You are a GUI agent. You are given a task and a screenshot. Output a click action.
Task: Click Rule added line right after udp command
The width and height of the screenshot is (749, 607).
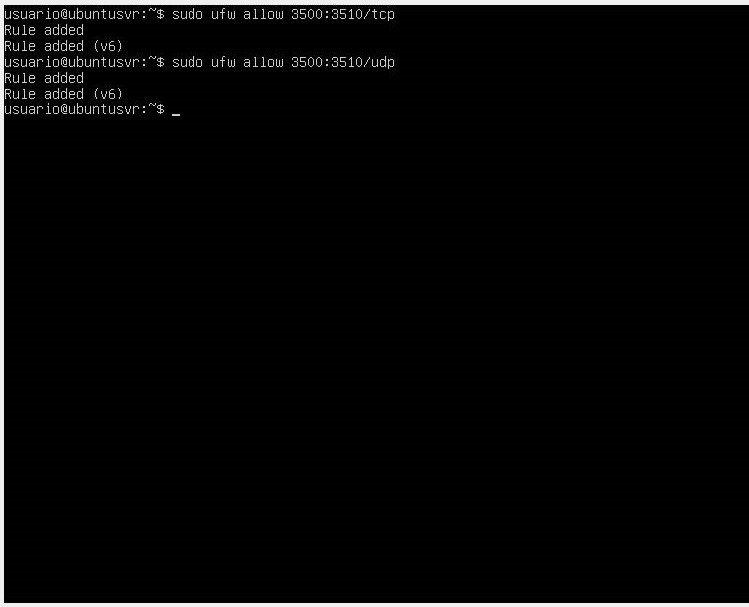click(44, 78)
